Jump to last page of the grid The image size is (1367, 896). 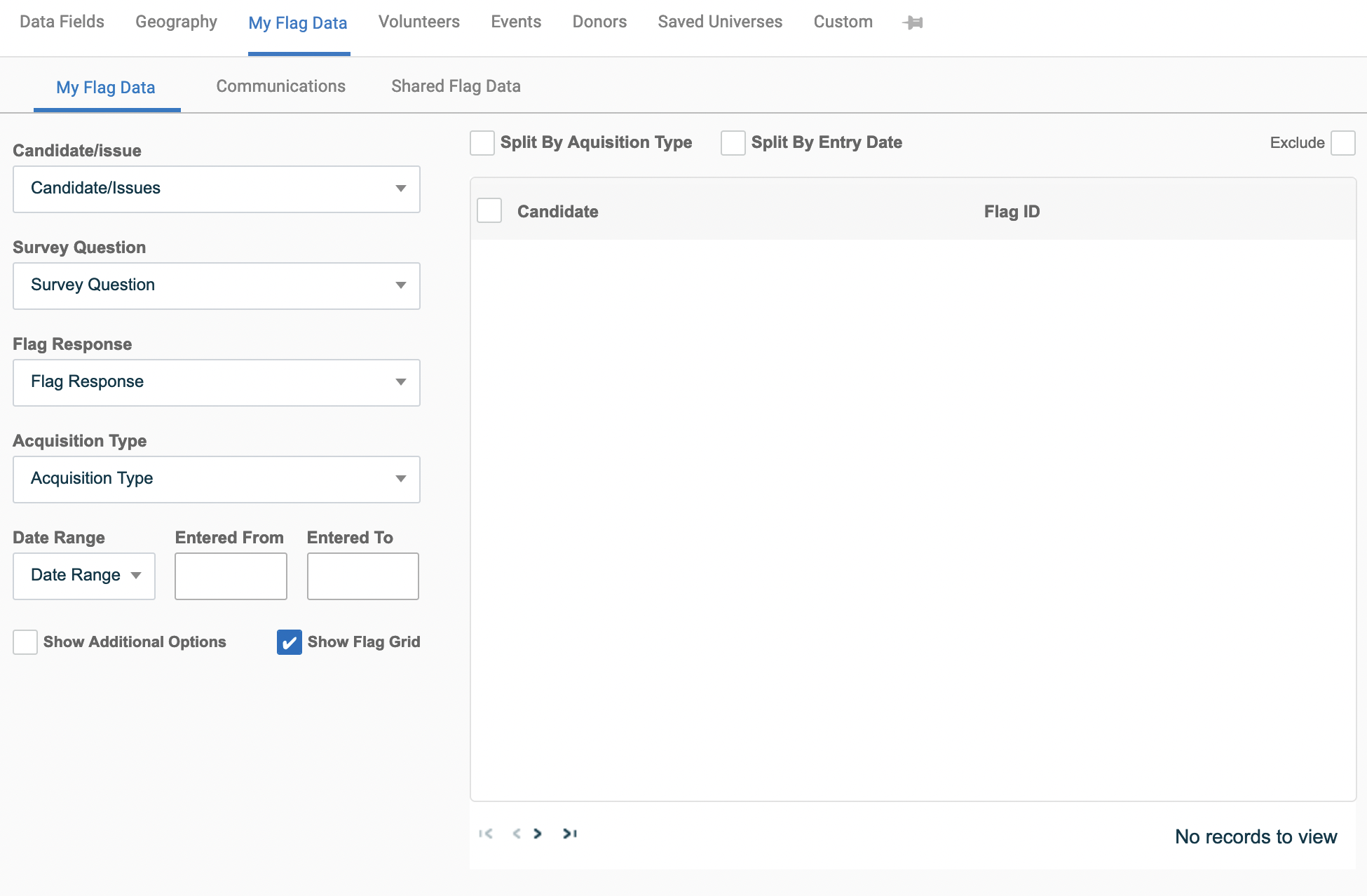pyautogui.click(x=569, y=834)
